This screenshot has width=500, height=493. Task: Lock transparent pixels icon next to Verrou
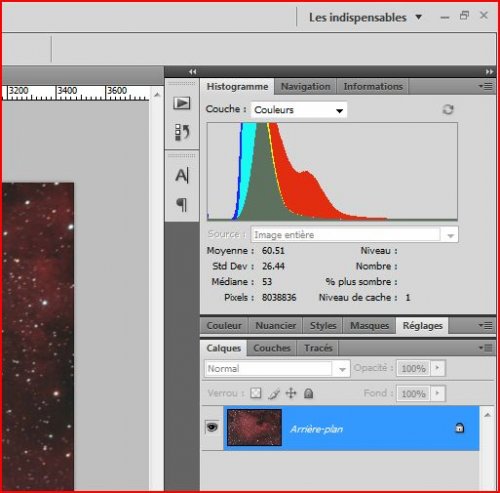[x=256, y=393]
